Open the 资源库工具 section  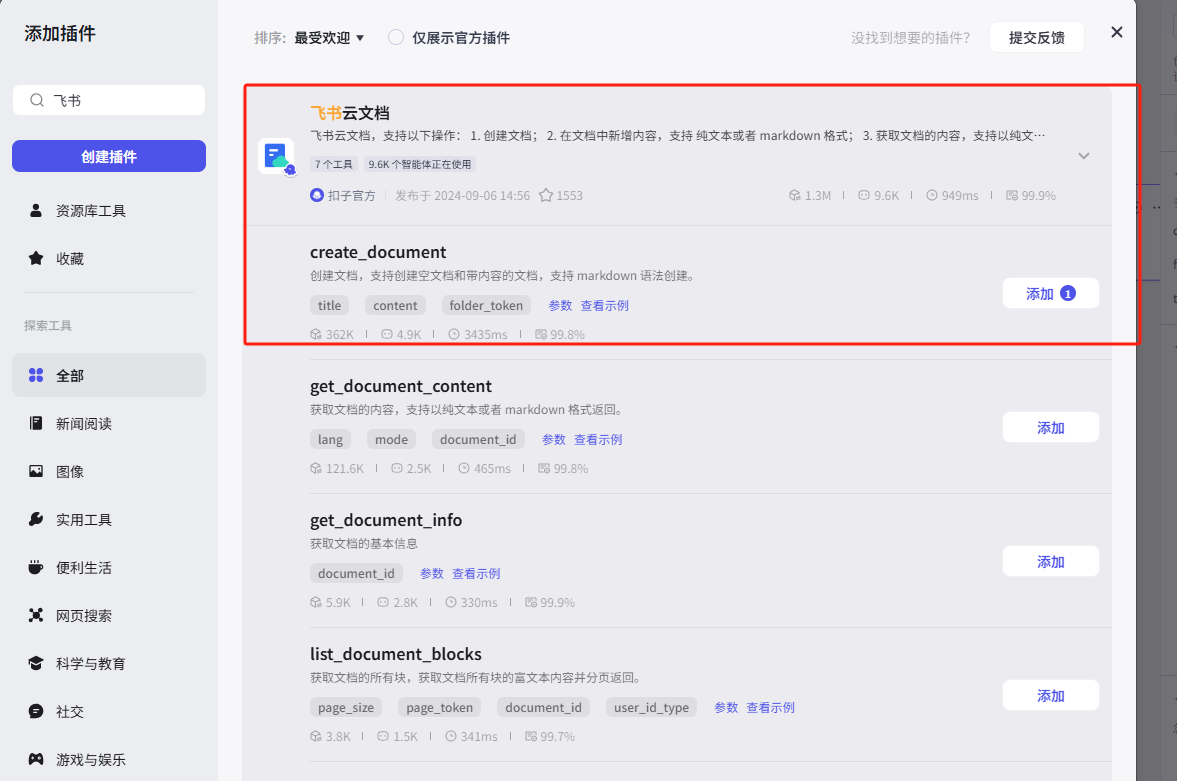coord(109,210)
